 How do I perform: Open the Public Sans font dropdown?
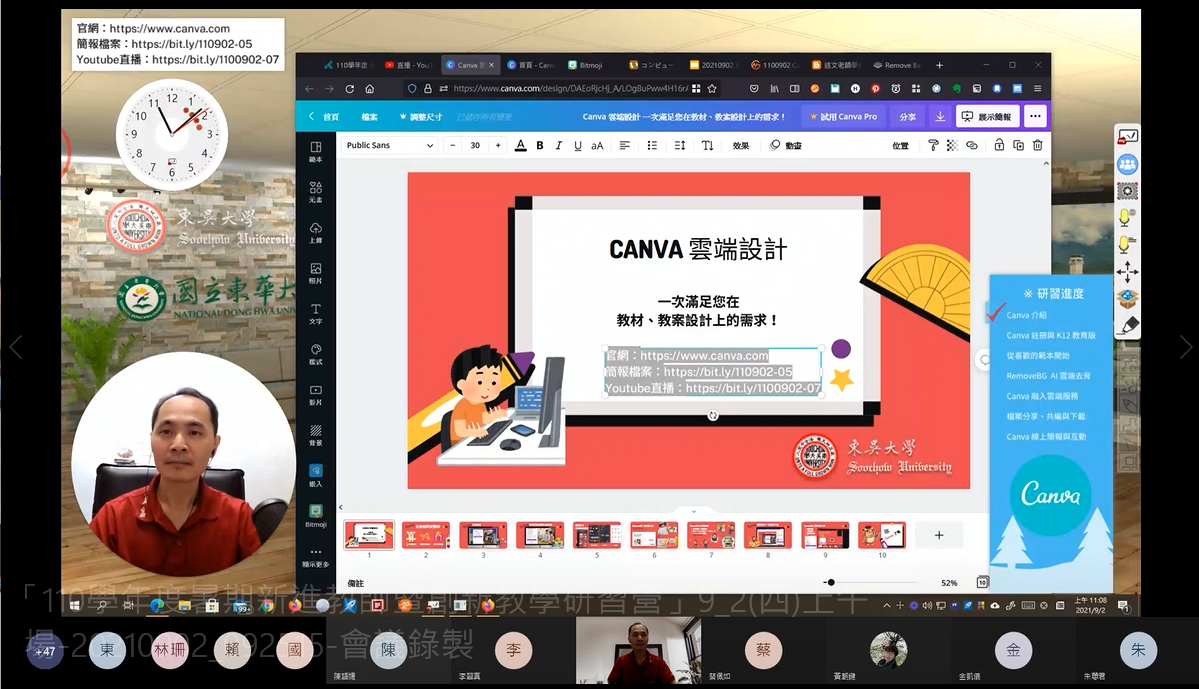coord(390,145)
